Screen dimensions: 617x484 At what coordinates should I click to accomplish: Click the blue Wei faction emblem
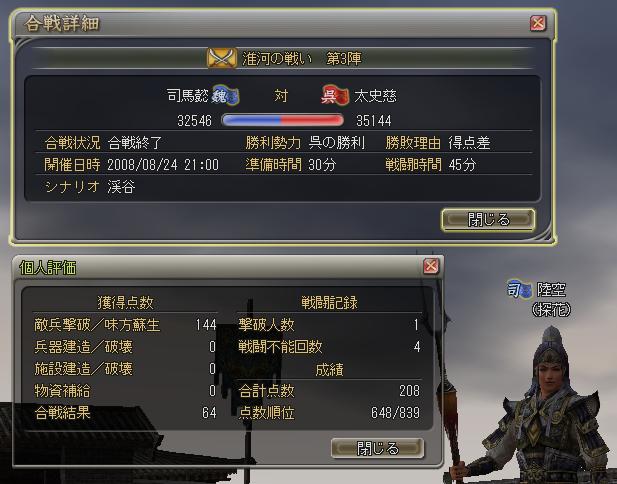225,96
